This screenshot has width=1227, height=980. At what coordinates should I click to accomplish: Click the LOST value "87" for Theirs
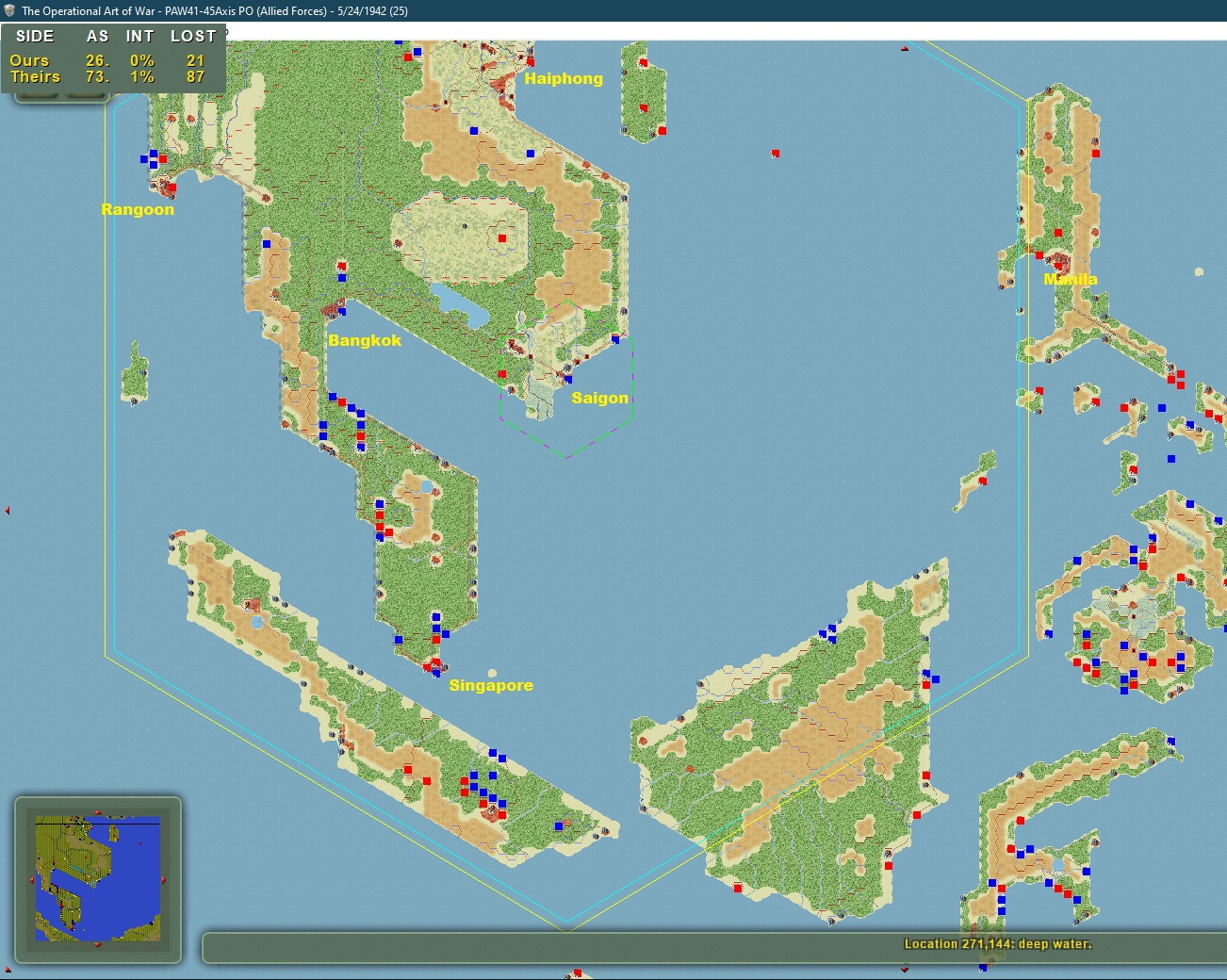click(196, 77)
